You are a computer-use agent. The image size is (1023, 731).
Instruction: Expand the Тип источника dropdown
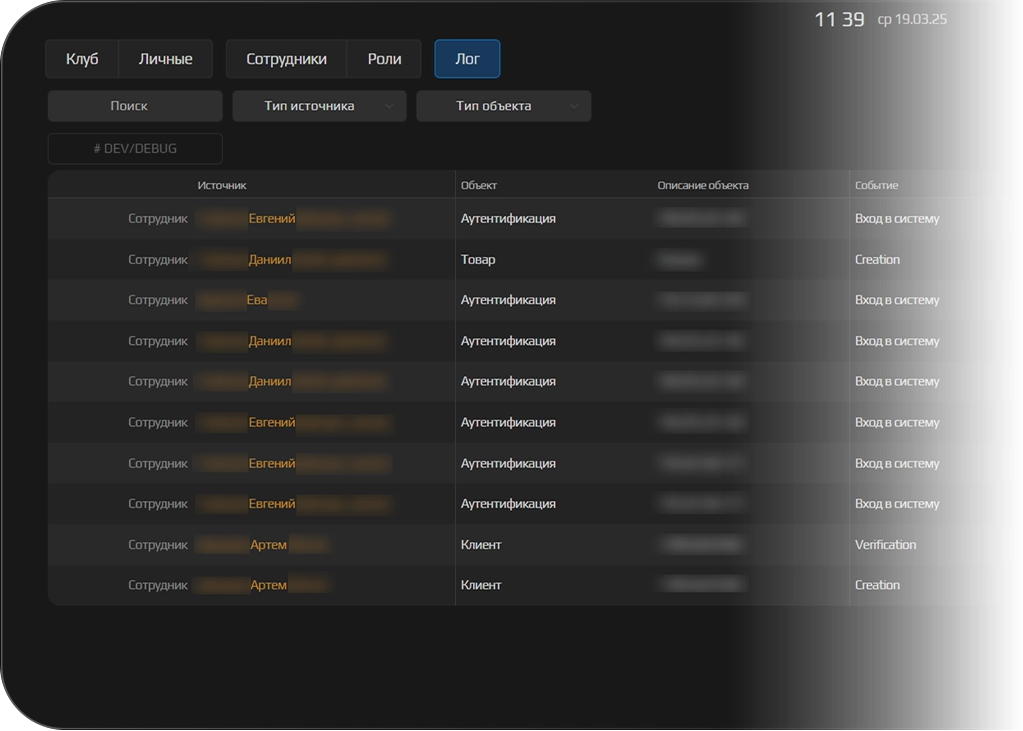(319, 106)
